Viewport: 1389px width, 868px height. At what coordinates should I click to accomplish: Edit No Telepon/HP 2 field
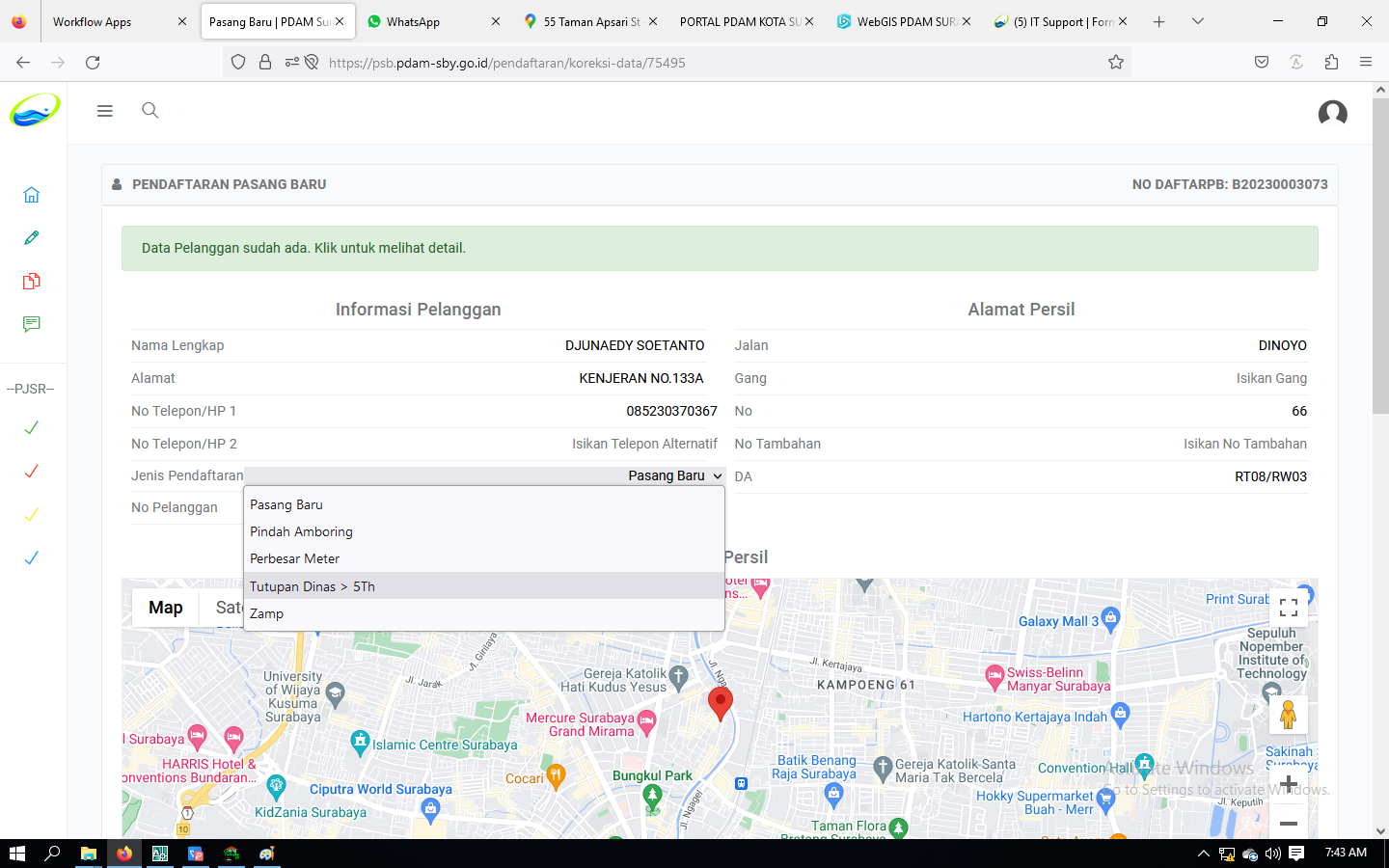[644, 444]
